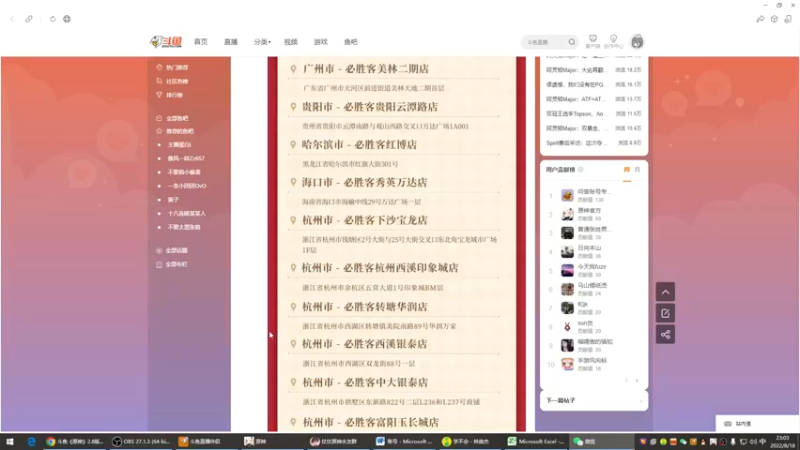This screenshot has height=450, width=800.
Task: Open contributor sun贵 profile
Action: click(585, 323)
